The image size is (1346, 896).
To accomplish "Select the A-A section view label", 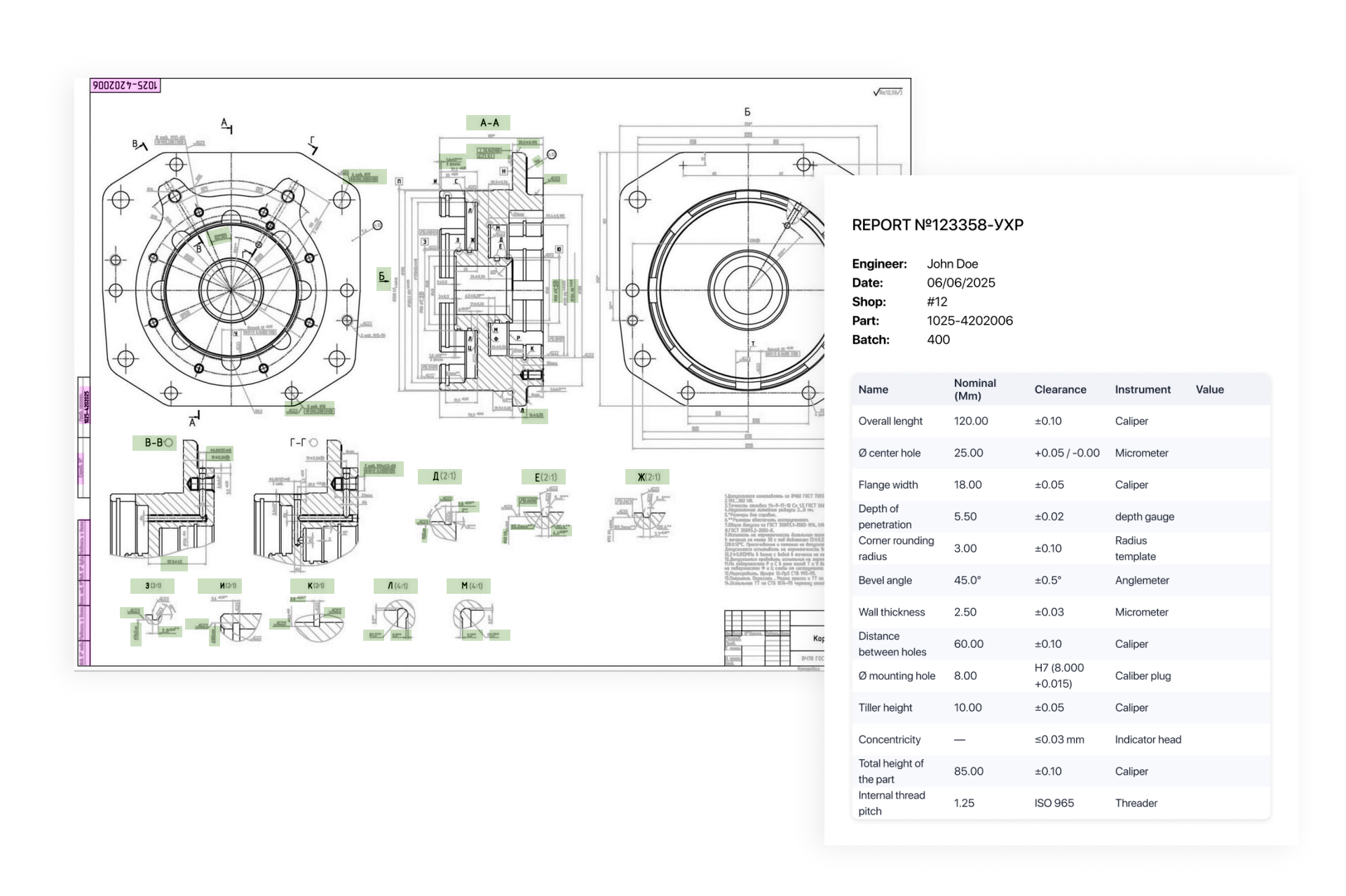I will (488, 123).
